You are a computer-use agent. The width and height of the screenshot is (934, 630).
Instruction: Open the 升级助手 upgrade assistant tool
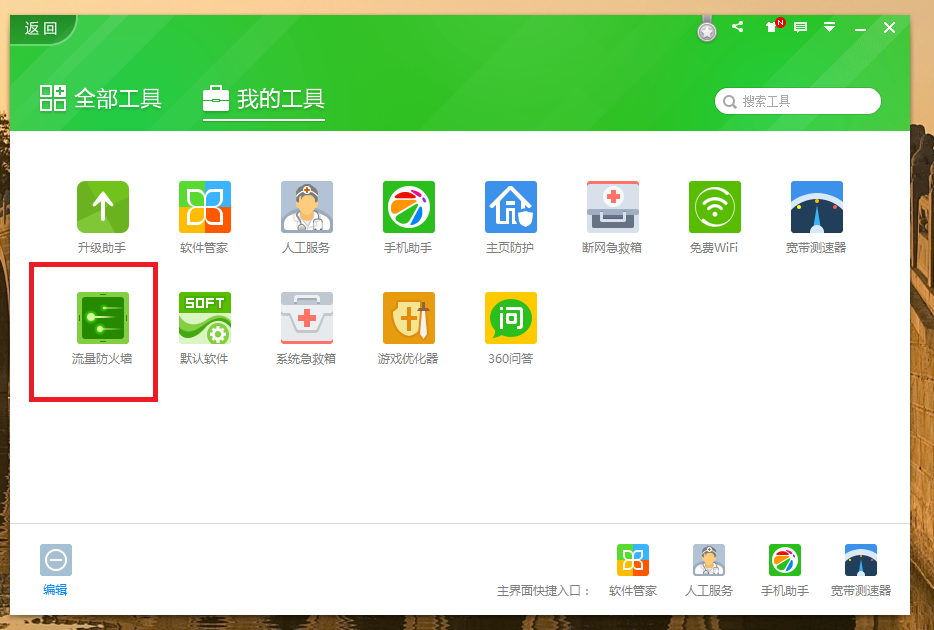102,207
